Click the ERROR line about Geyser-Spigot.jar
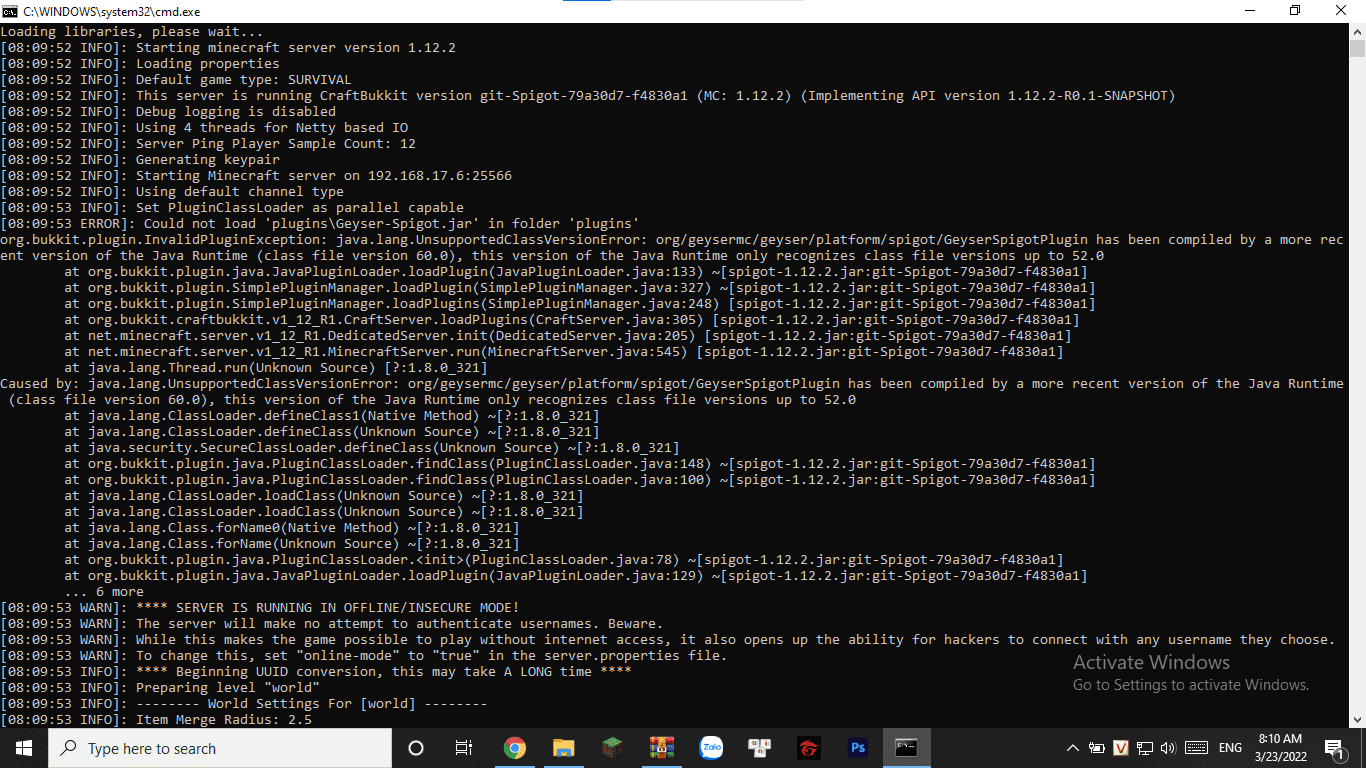This screenshot has height=768, width=1366. coord(320,224)
